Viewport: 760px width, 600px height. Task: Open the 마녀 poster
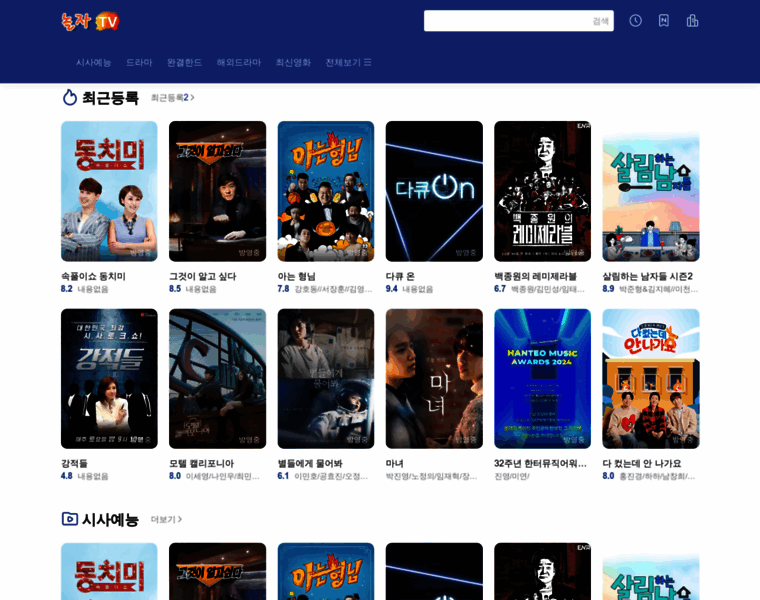coord(434,379)
